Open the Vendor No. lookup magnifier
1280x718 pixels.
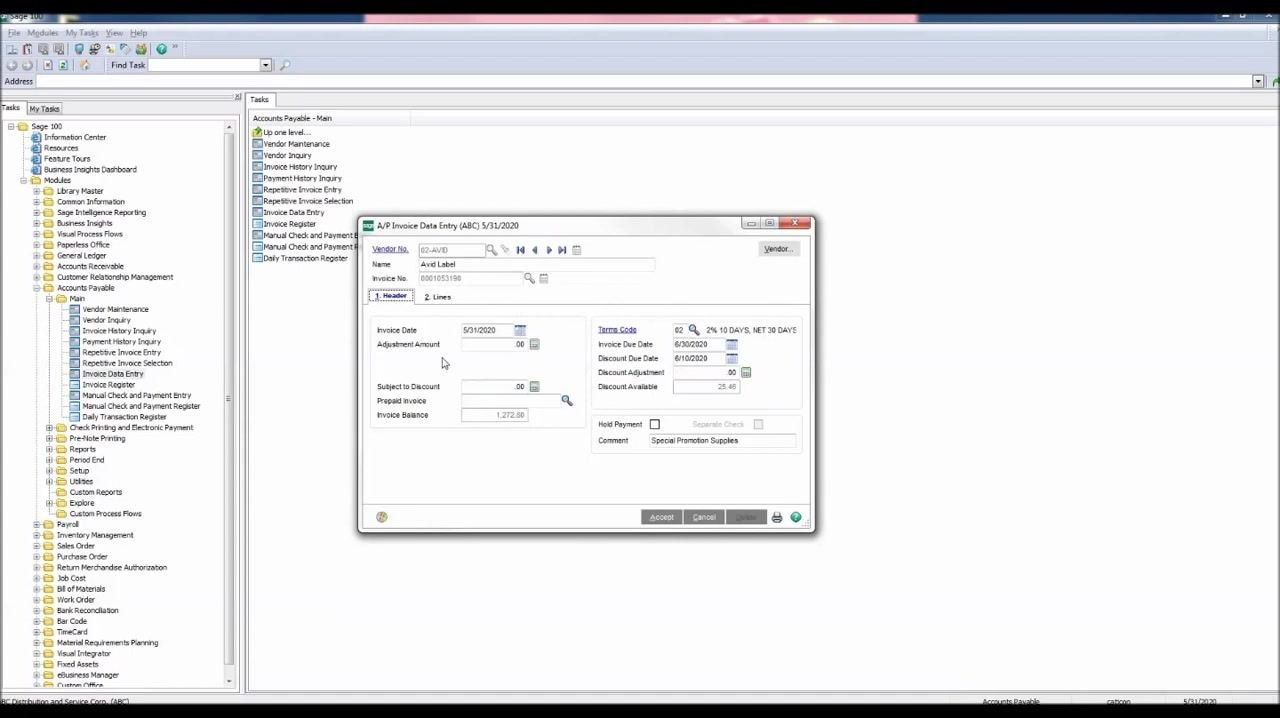pos(491,249)
